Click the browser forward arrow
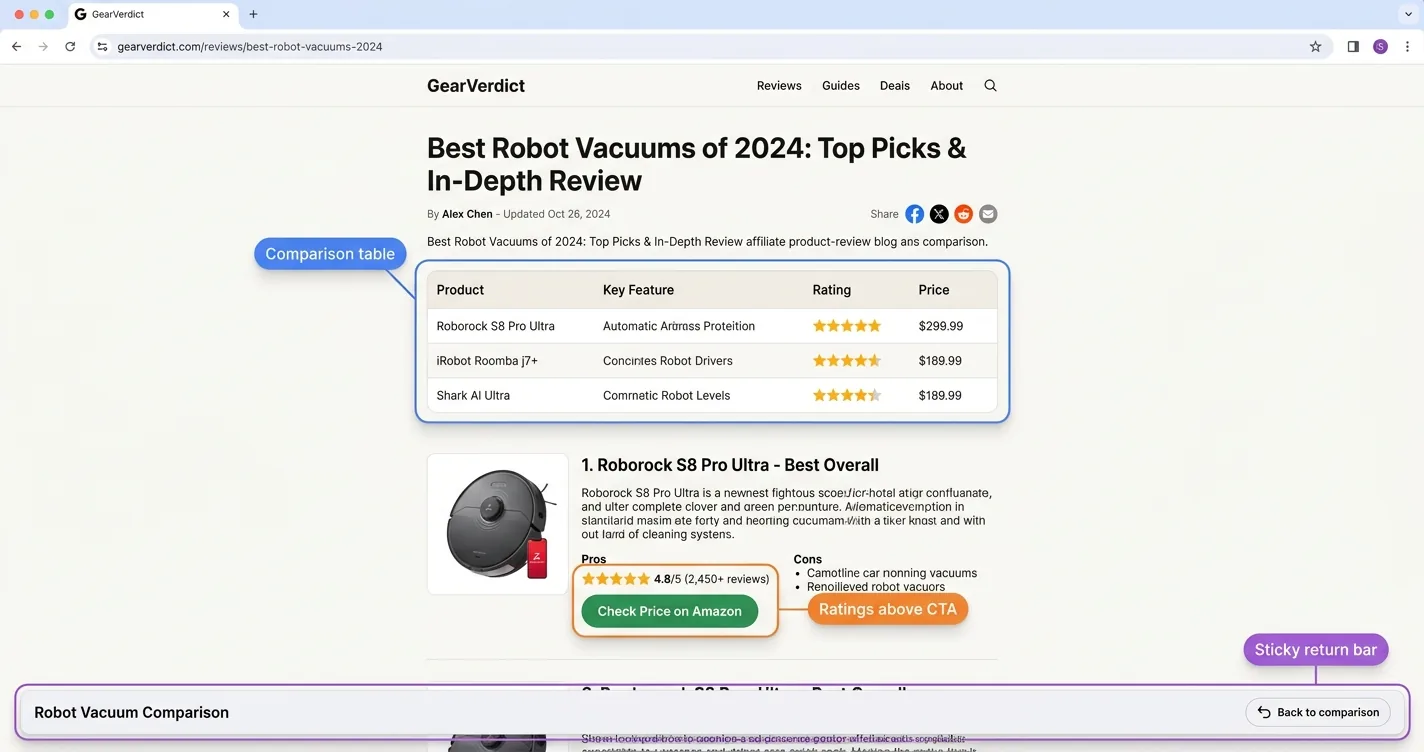1424x752 pixels. click(43, 46)
